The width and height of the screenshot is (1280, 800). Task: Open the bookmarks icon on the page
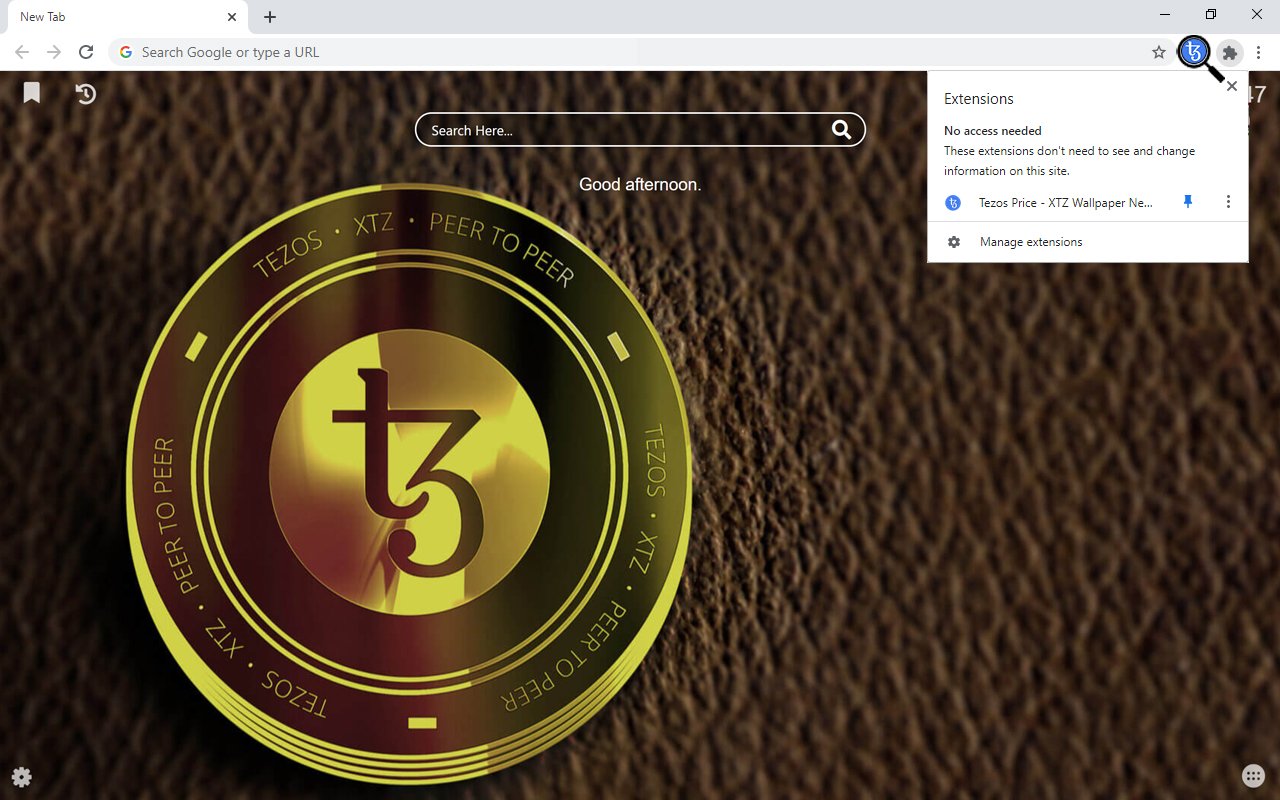tap(32, 93)
